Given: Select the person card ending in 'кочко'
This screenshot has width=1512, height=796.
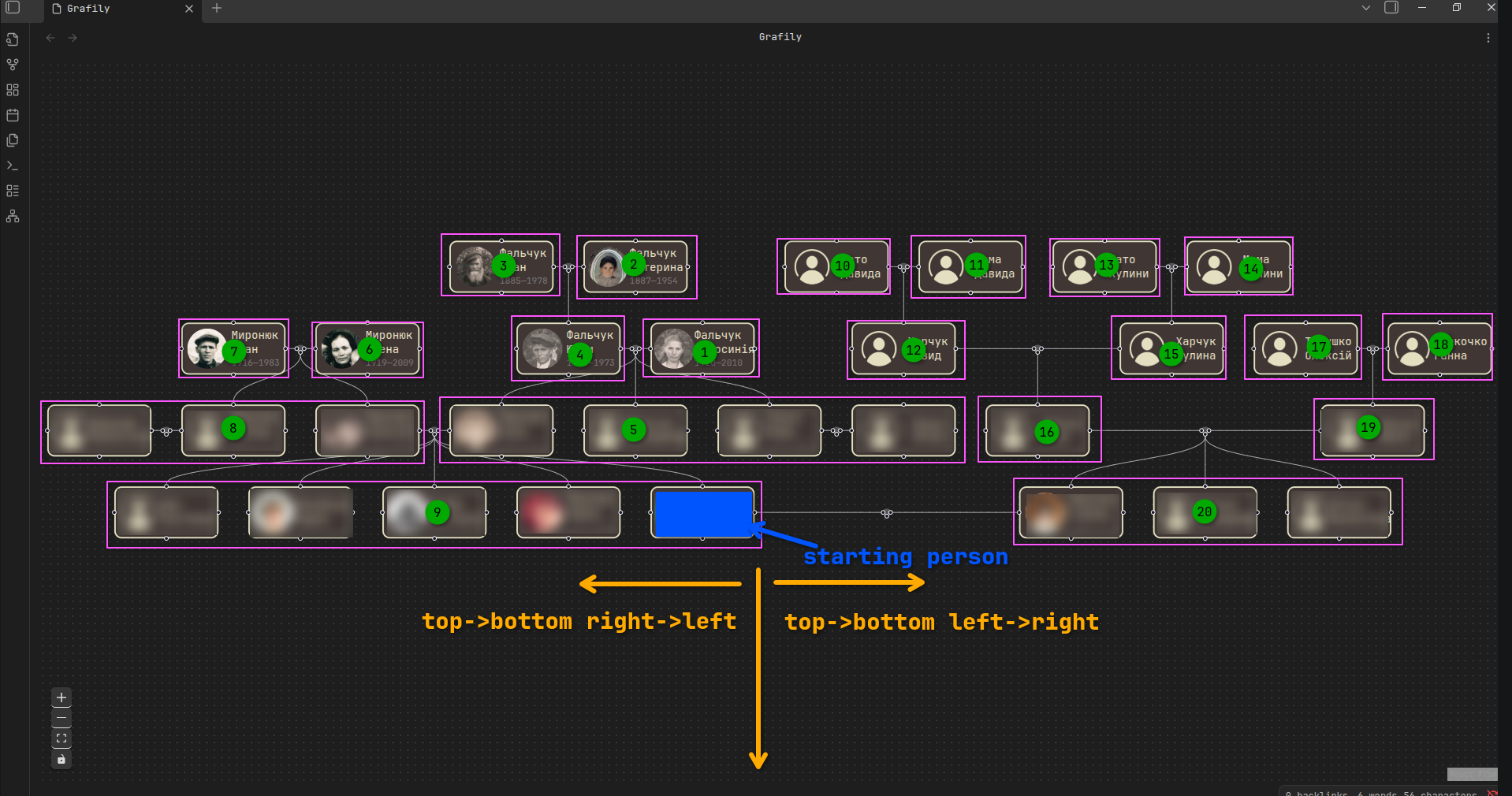Looking at the screenshot, I should pyautogui.click(x=1439, y=348).
